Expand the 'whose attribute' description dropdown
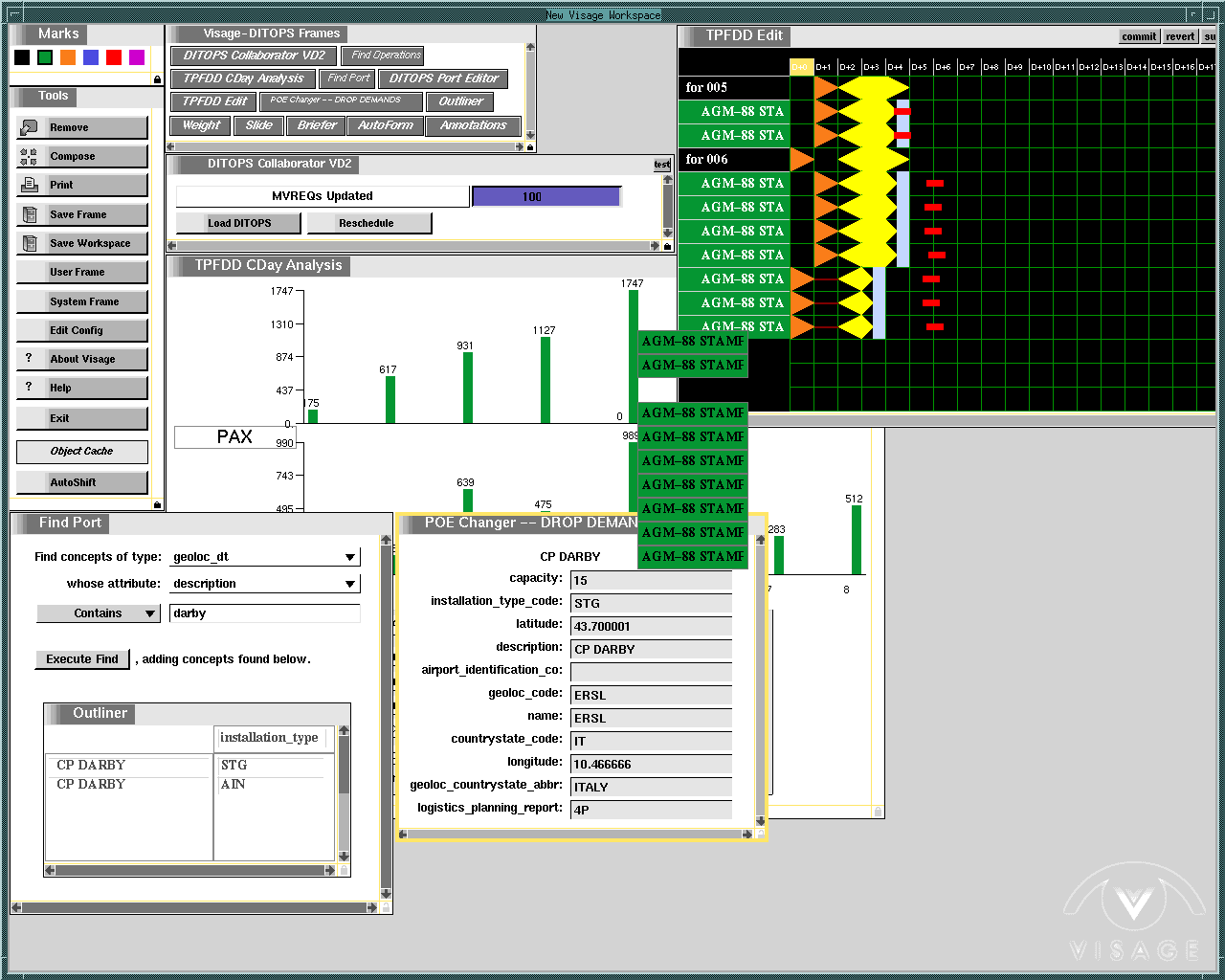1225x980 pixels. (350, 584)
